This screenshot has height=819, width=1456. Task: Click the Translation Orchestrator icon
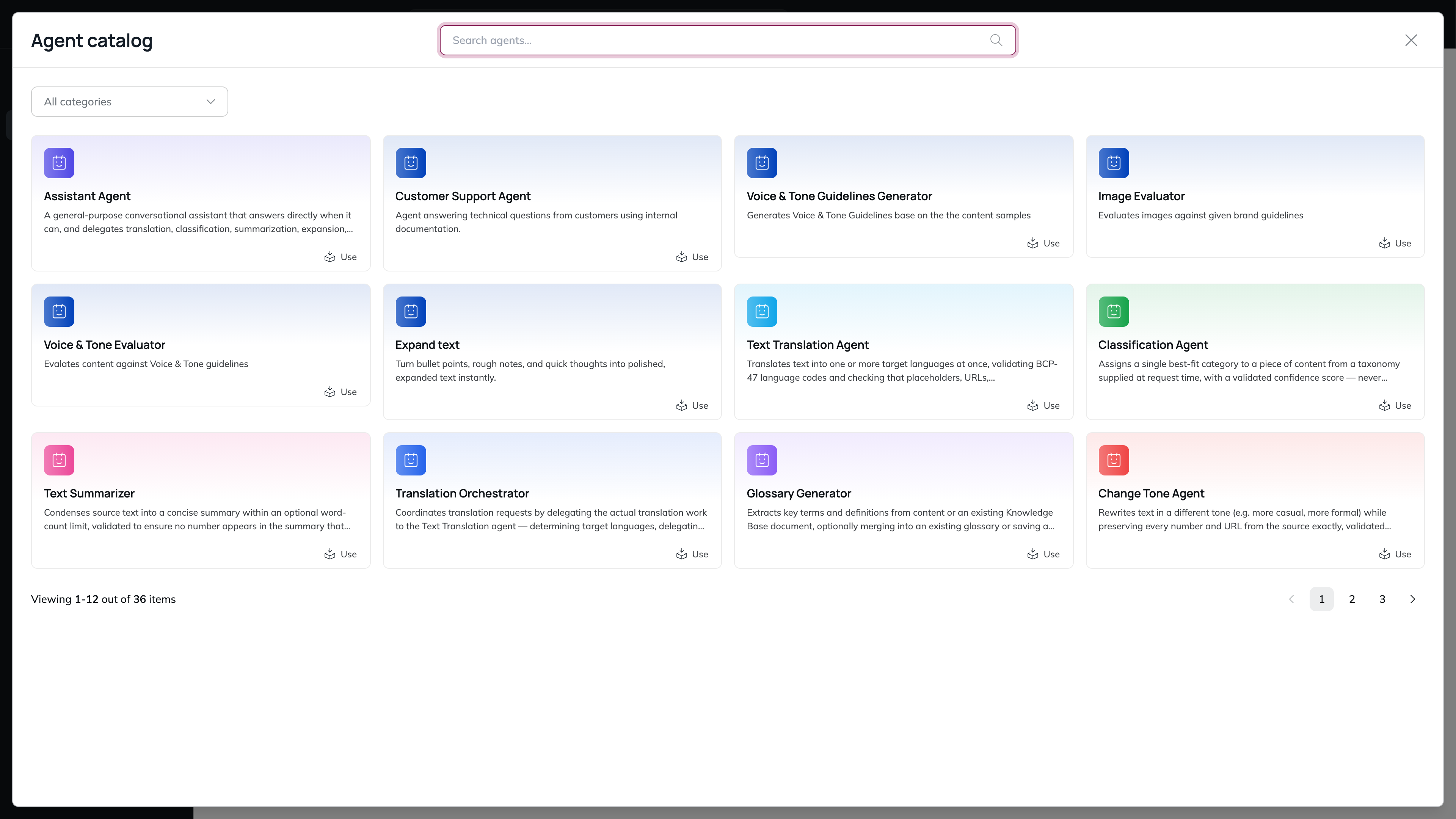pyautogui.click(x=411, y=460)
